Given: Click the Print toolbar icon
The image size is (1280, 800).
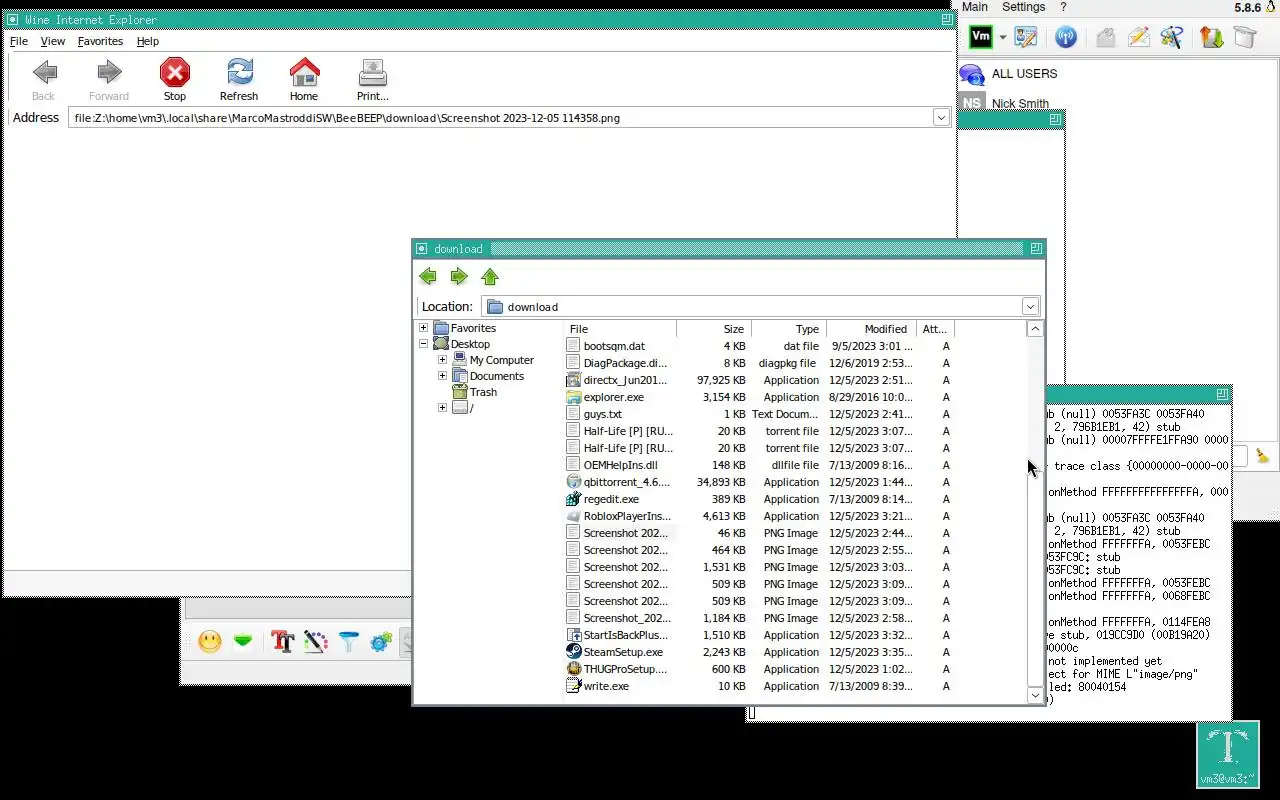Looking at the screenshot, I should pyautogui.click(x=372, y=80).
